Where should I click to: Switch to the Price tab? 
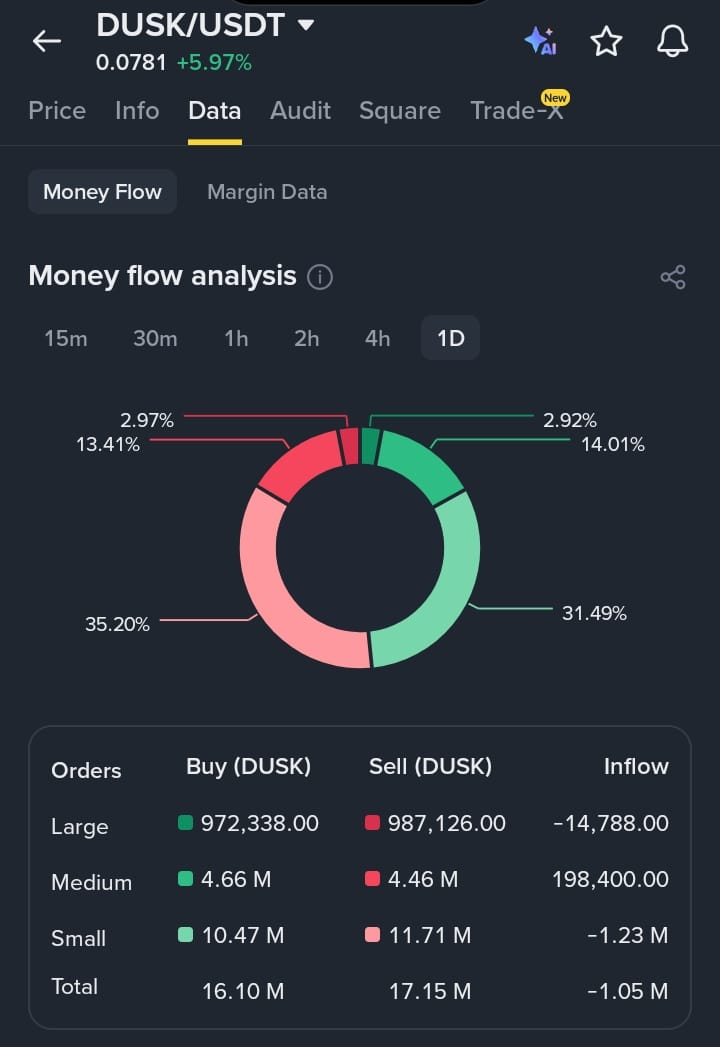[x=57, y=111]
